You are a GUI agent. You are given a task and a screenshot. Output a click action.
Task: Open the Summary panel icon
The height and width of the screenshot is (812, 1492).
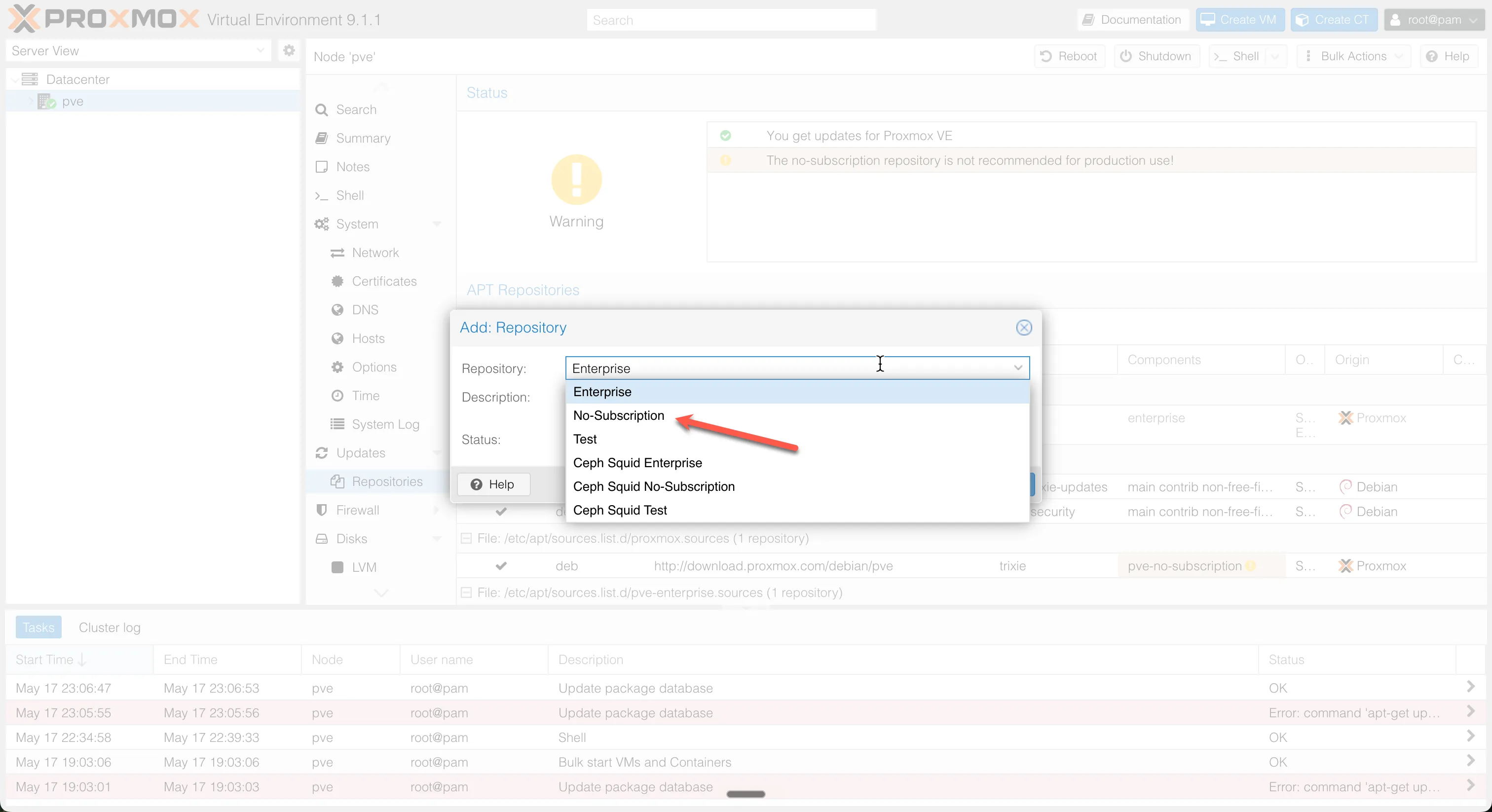(x=322, y=138)
